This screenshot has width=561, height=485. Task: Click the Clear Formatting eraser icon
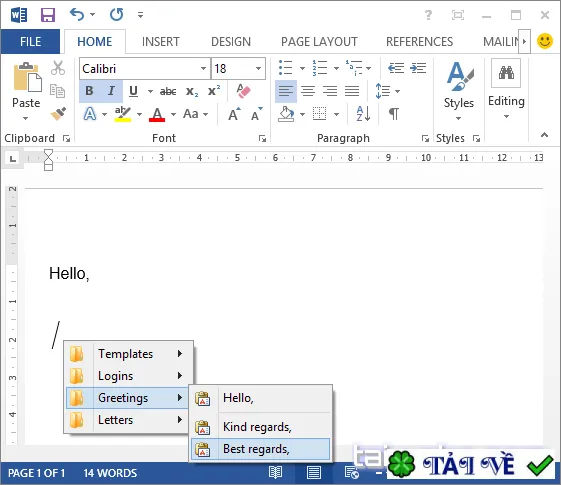(x=243, y=91)
